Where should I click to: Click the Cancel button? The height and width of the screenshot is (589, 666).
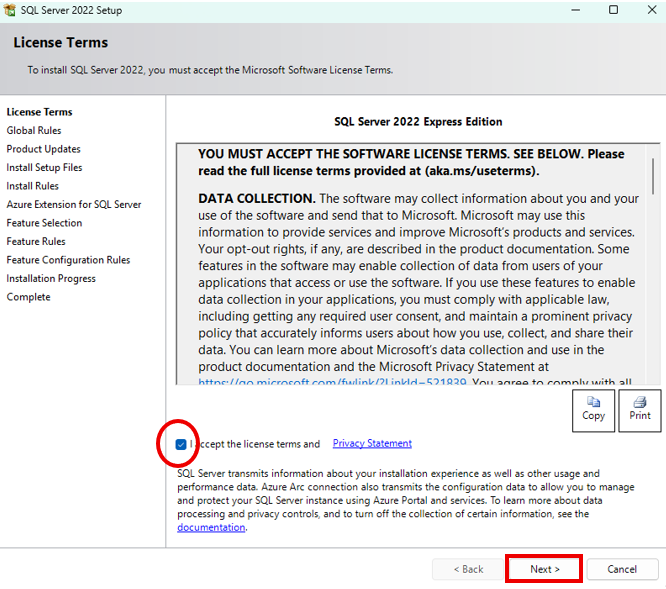[622, 569]
